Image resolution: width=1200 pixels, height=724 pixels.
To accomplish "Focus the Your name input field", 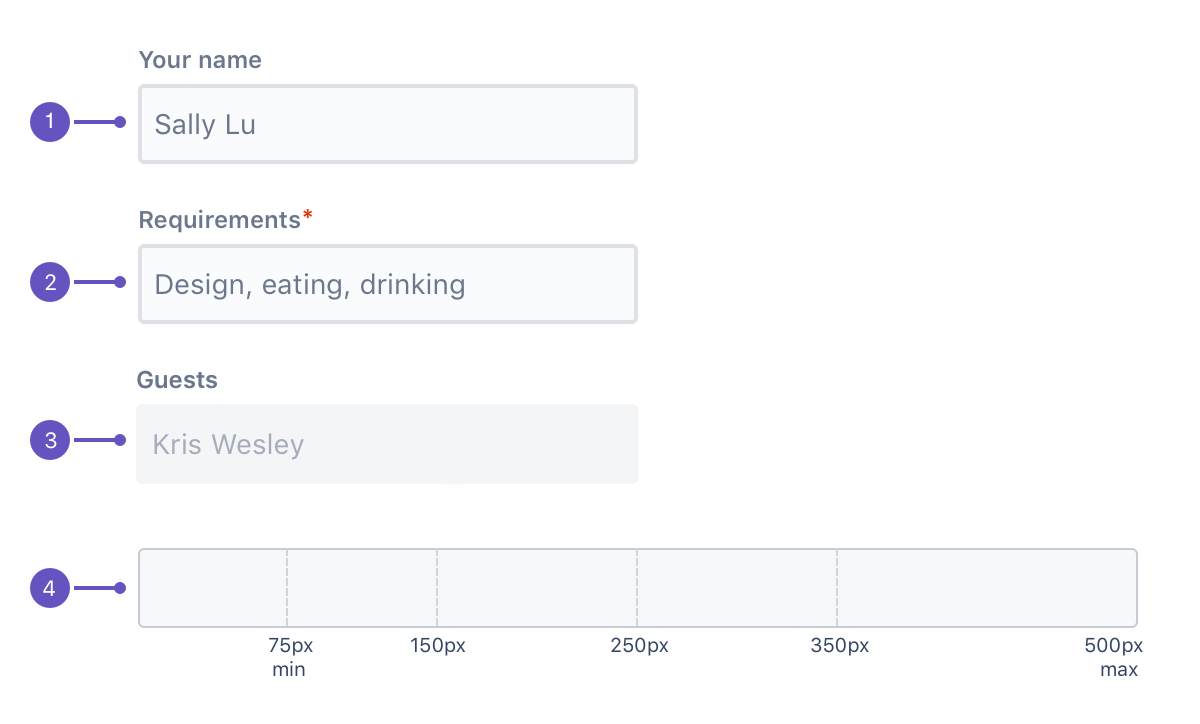I will click(x=387, y=124).
